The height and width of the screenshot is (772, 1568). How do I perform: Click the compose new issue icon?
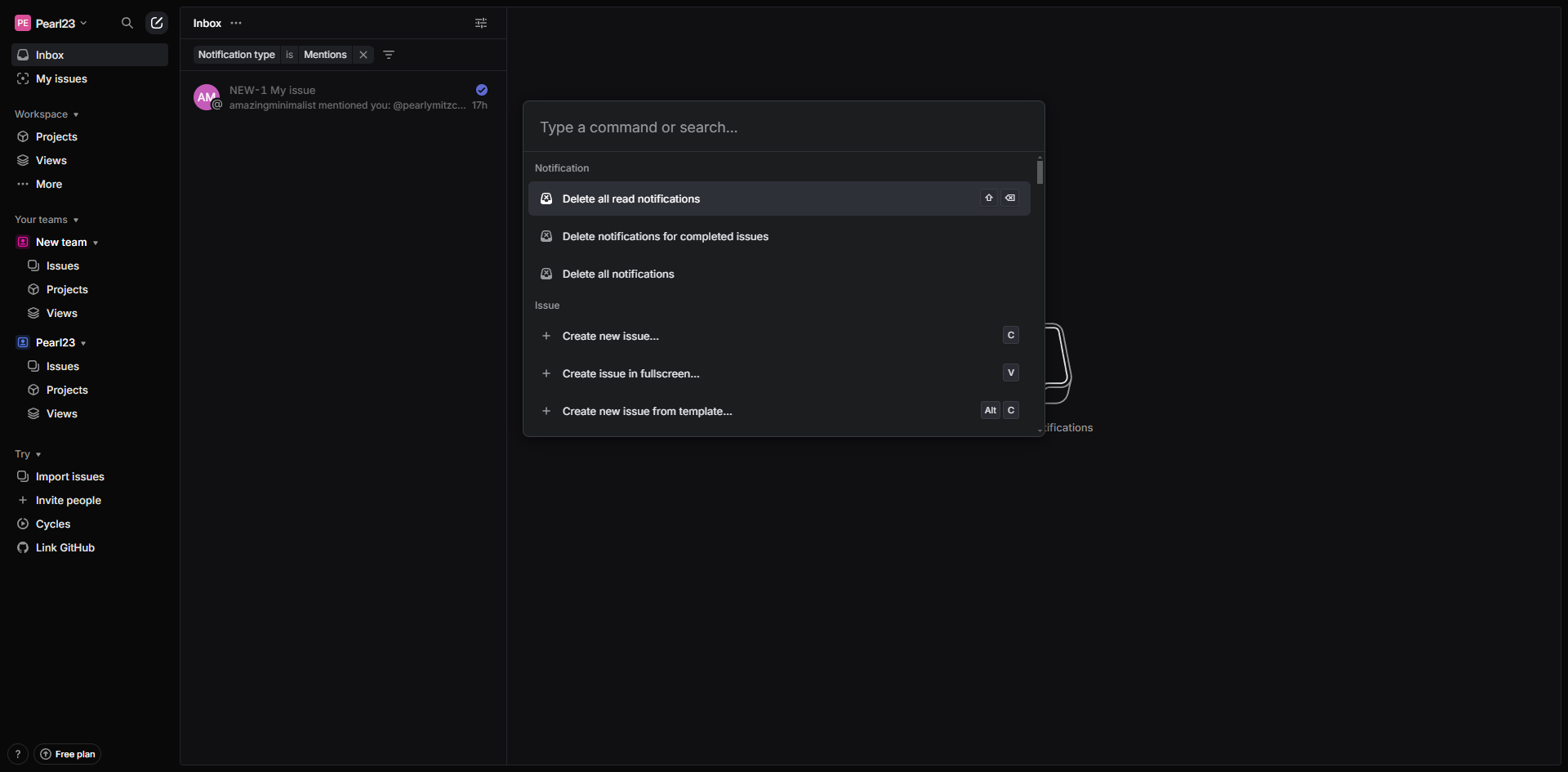pos(156,23)
